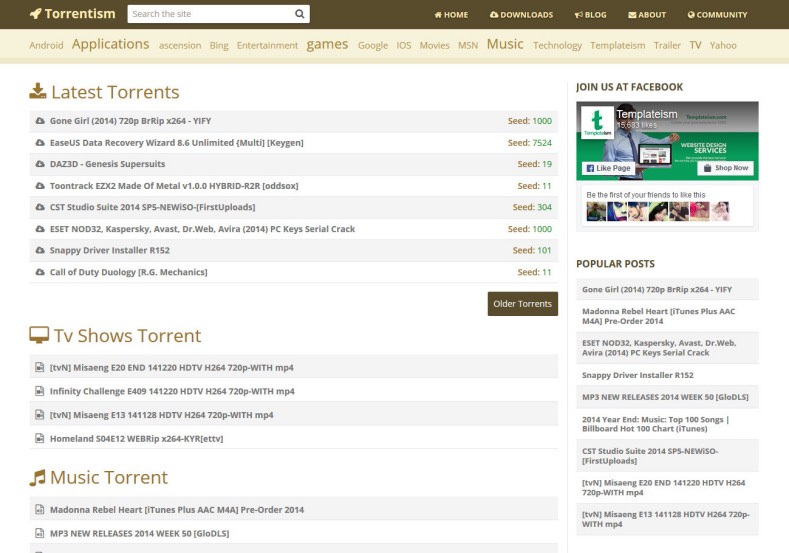Screen dimensions: 789x553
Task: Click the cloud icon beside Gone Girl torrent
Action: [x=40, y=121]
